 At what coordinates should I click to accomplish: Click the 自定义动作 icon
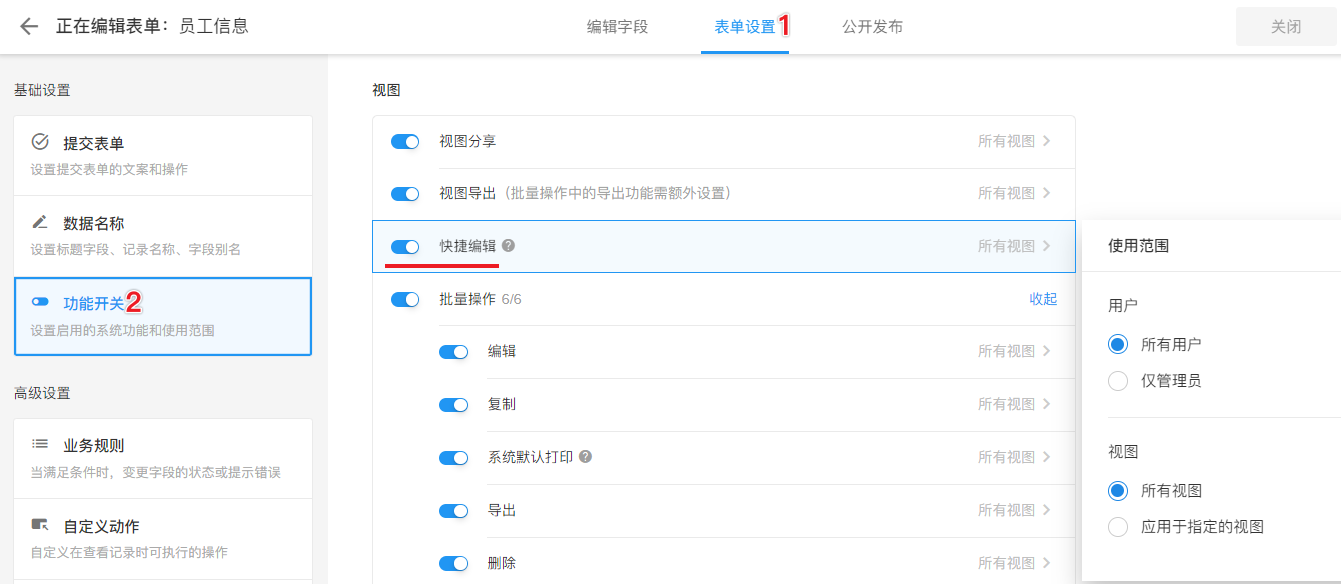(x=40, y=525)
